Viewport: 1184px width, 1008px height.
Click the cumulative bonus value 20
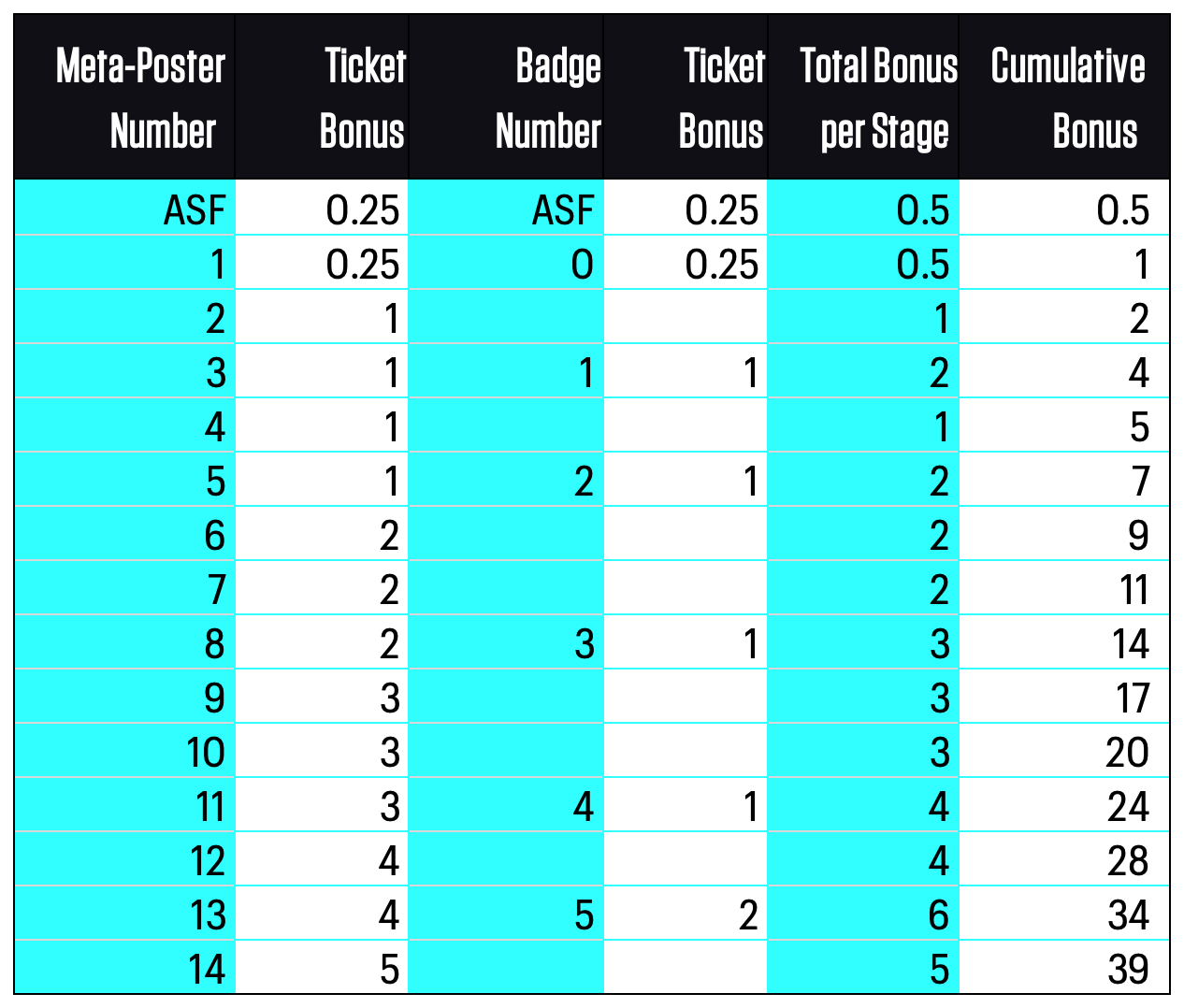point(1064,751)
